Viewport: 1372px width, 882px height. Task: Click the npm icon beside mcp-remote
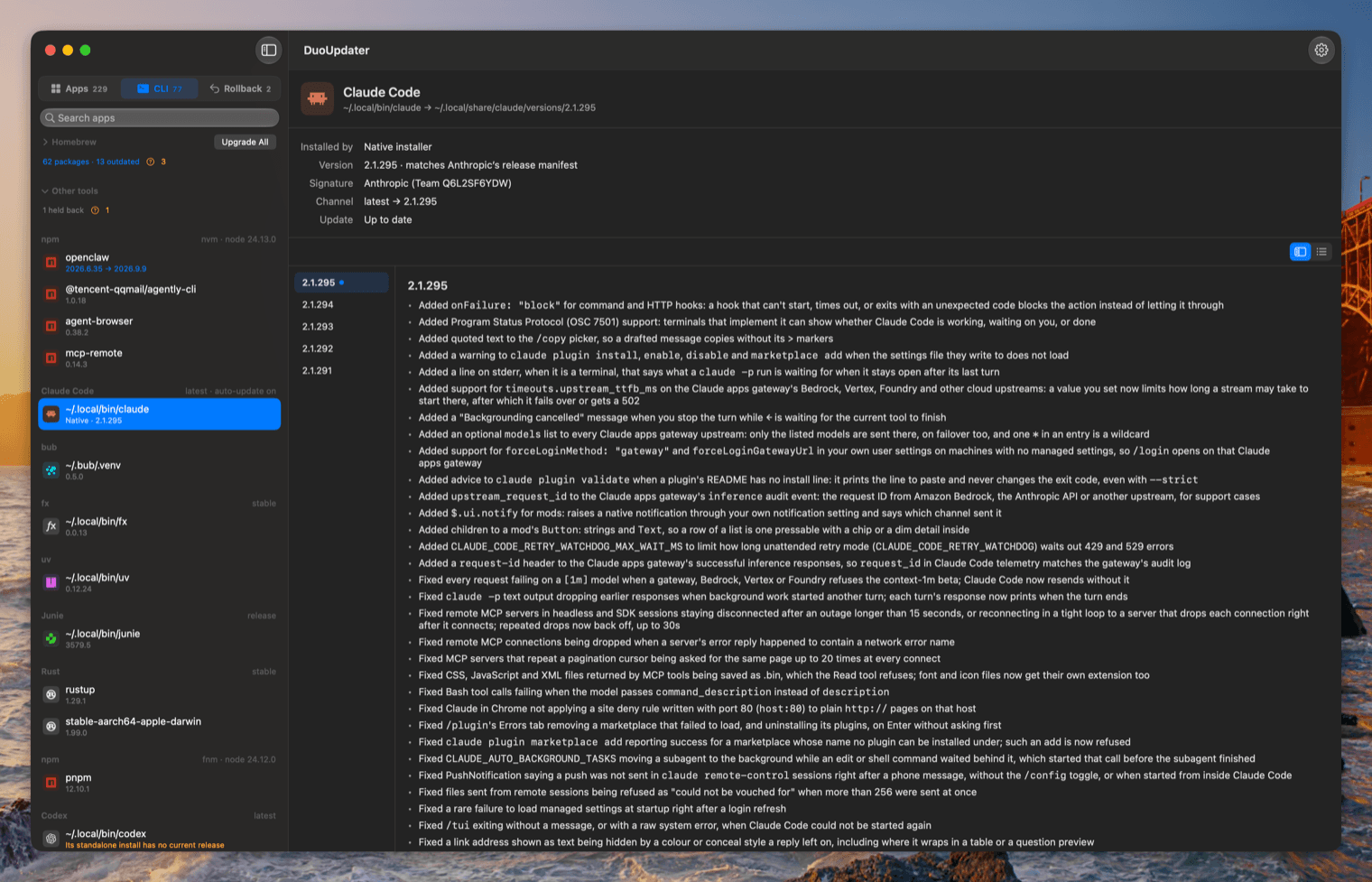pos(51,358)
